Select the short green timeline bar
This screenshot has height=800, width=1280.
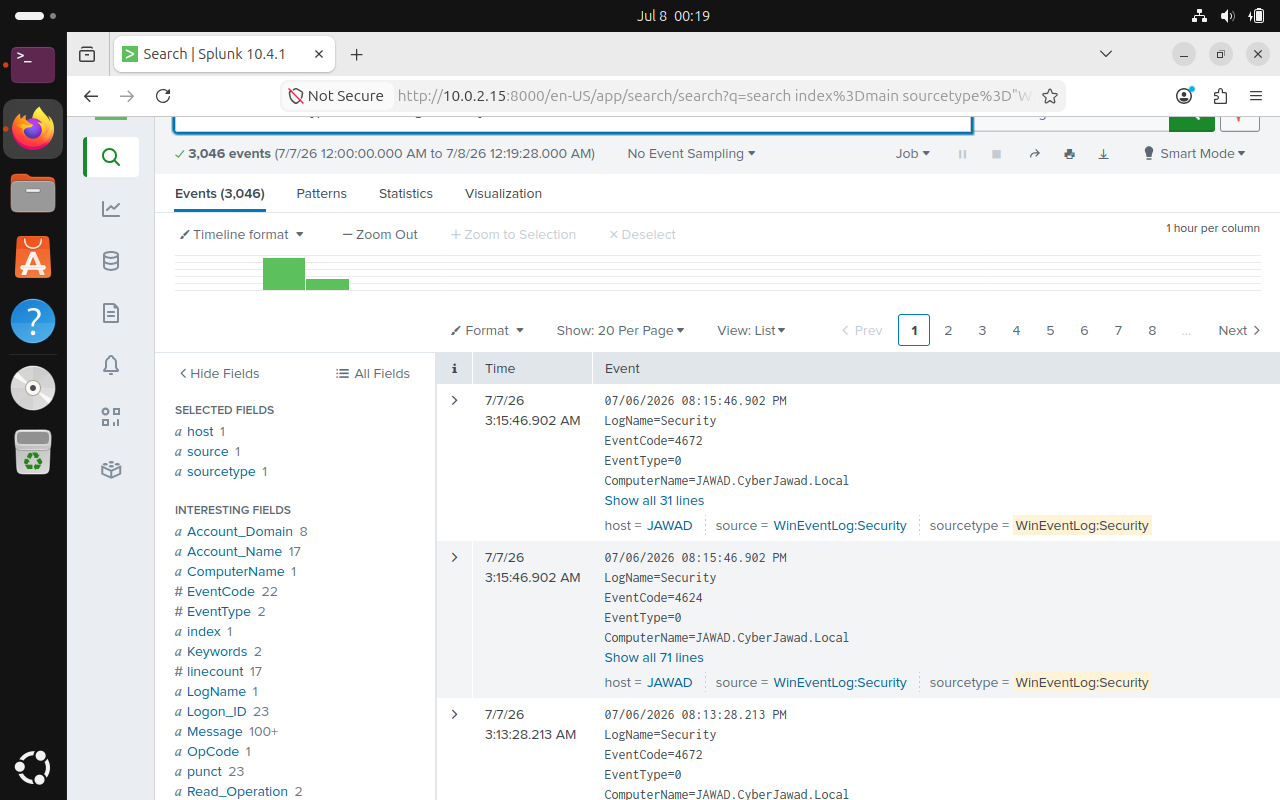[x=327, y=285]
